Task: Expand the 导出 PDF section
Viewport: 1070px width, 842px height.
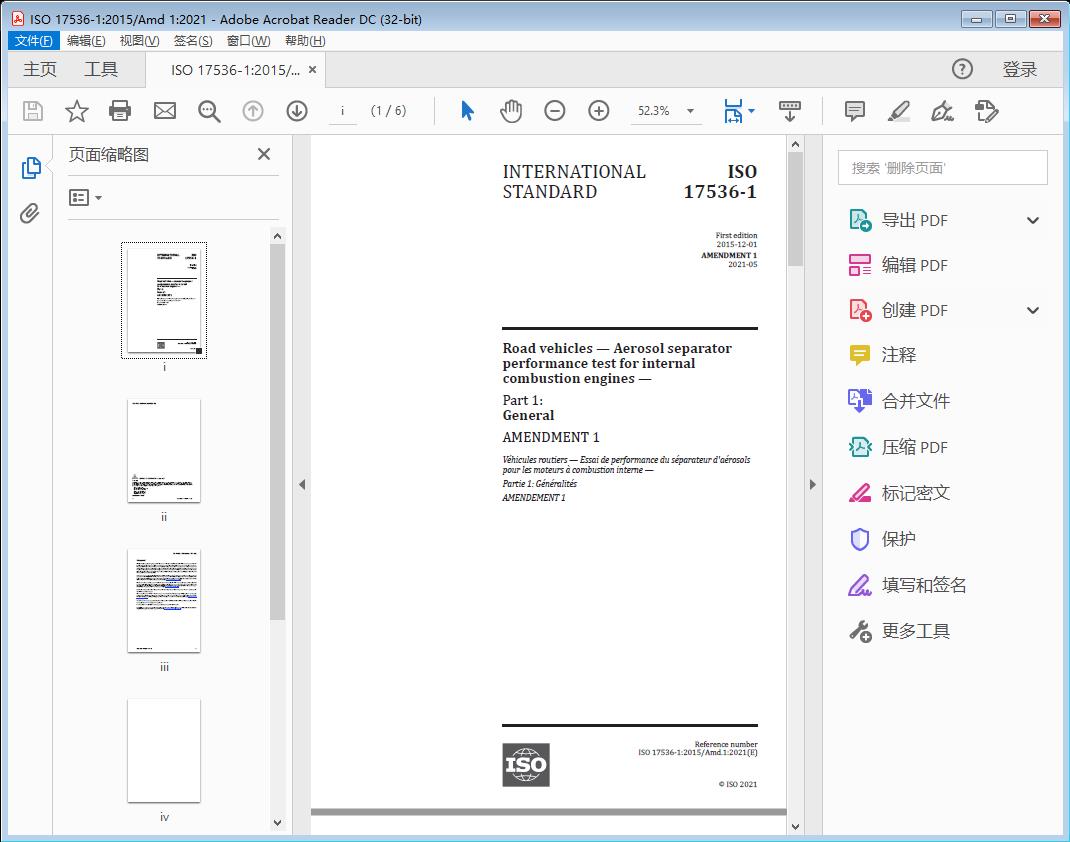Action: click(1033, 221)
